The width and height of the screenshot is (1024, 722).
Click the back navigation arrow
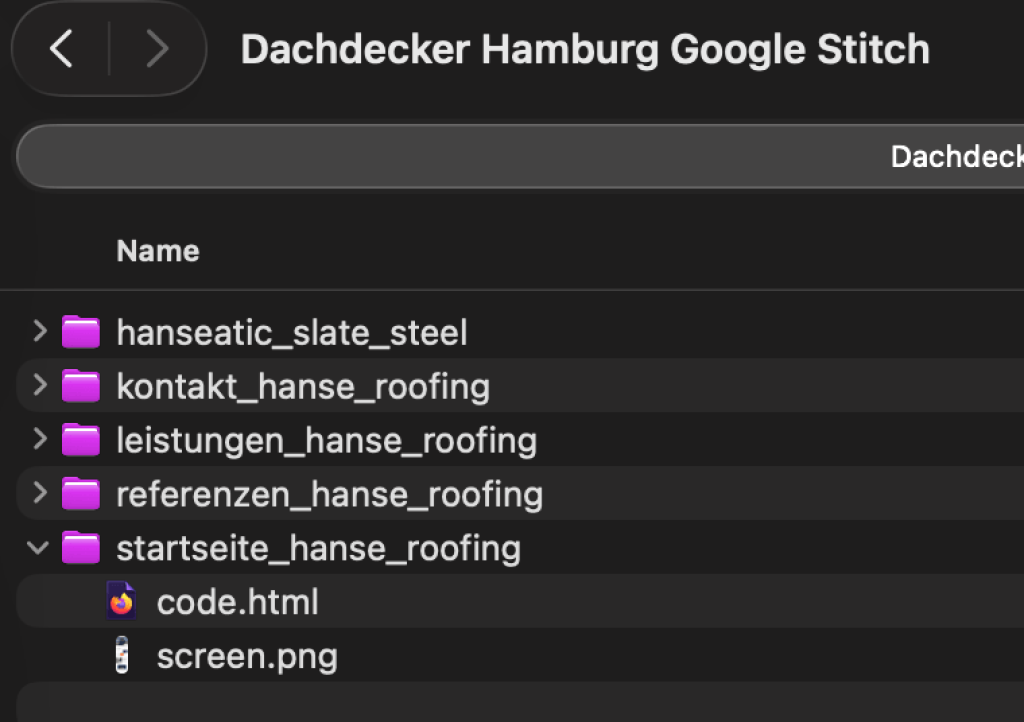pos(60,48)
